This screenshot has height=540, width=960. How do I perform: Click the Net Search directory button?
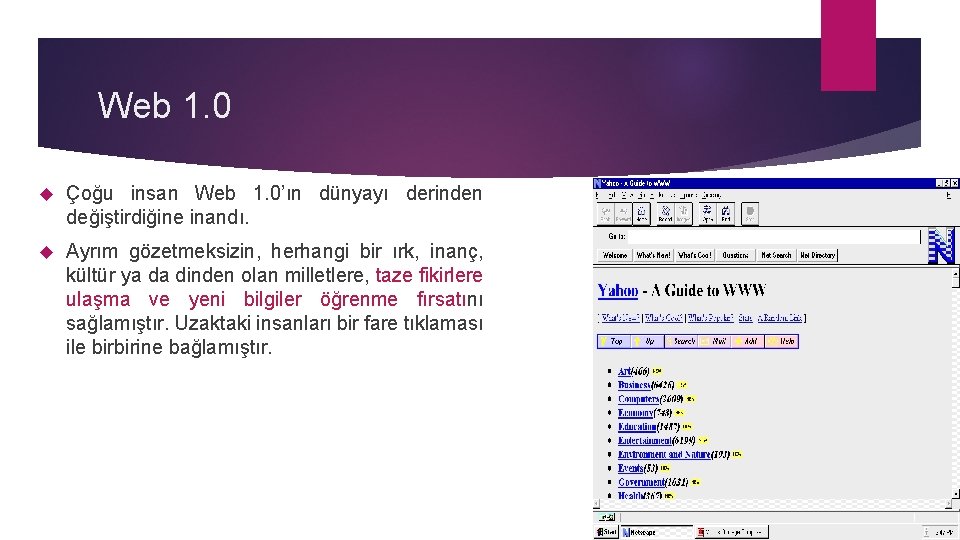(776, 255)
